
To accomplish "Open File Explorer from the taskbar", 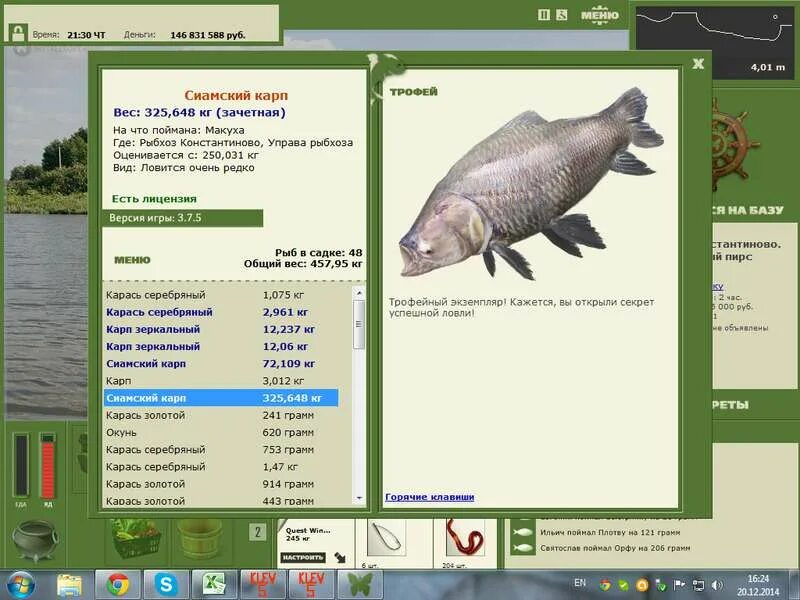I will (69, 585).
